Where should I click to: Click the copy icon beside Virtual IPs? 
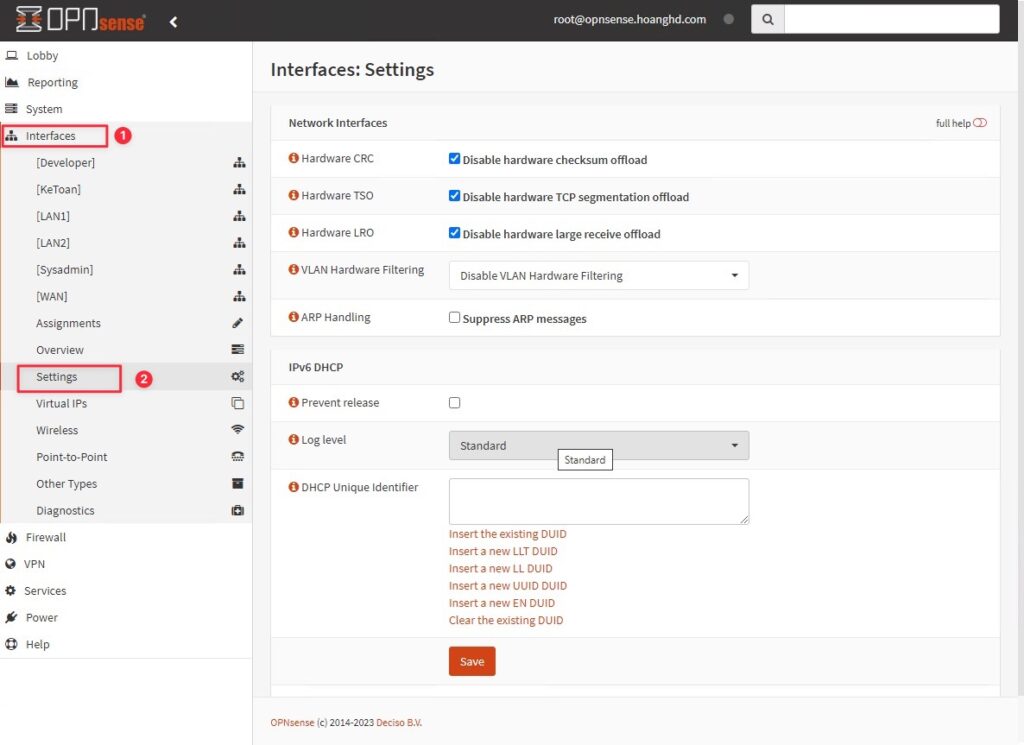coord(238,404)
